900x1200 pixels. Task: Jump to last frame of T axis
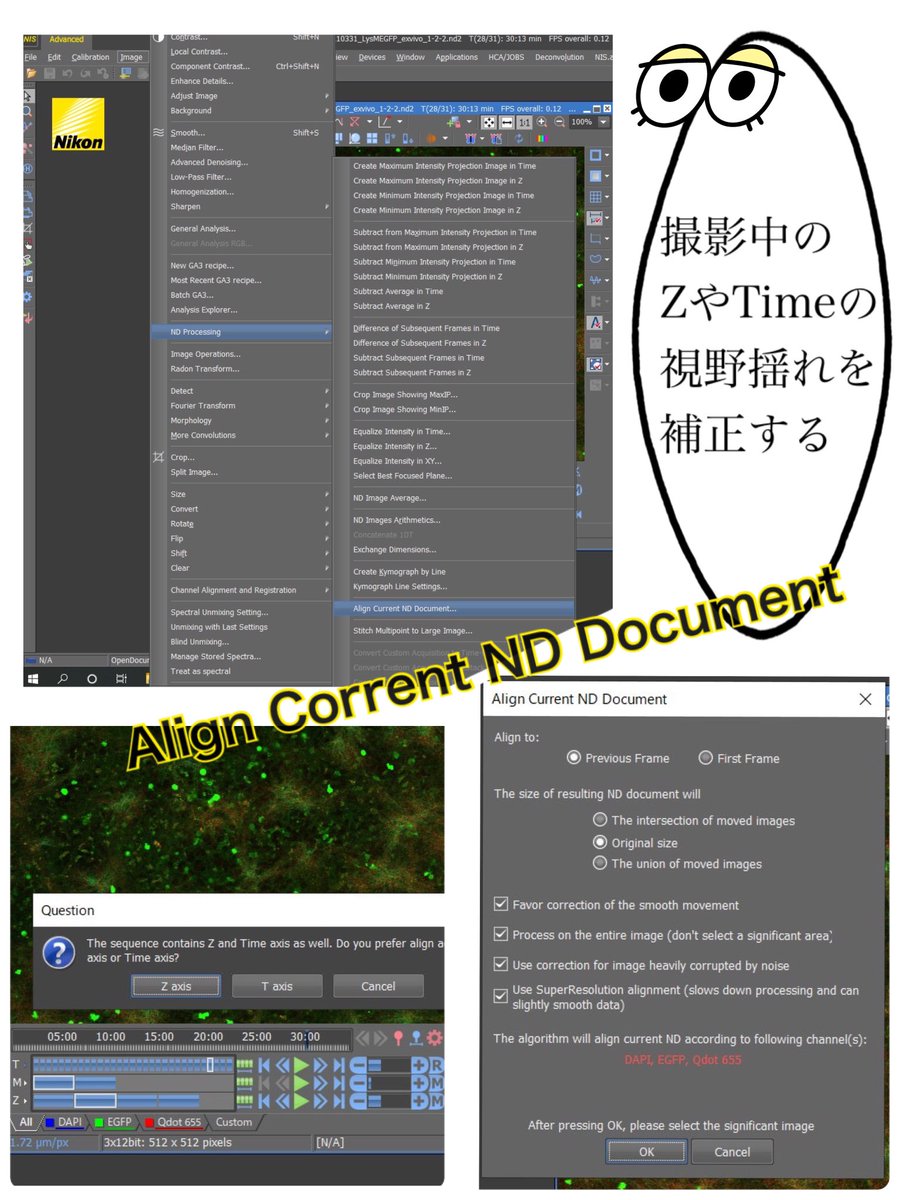339,1065
